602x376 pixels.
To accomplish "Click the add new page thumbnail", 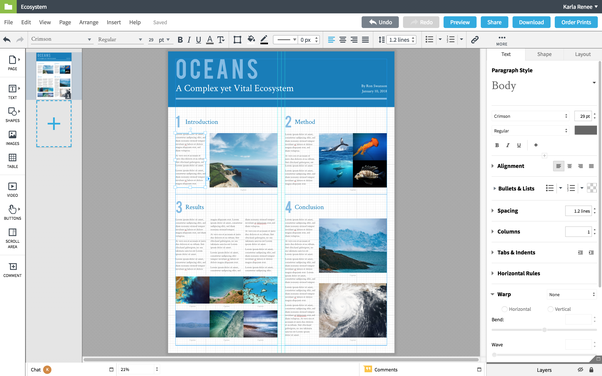I will tap(54, 124).
